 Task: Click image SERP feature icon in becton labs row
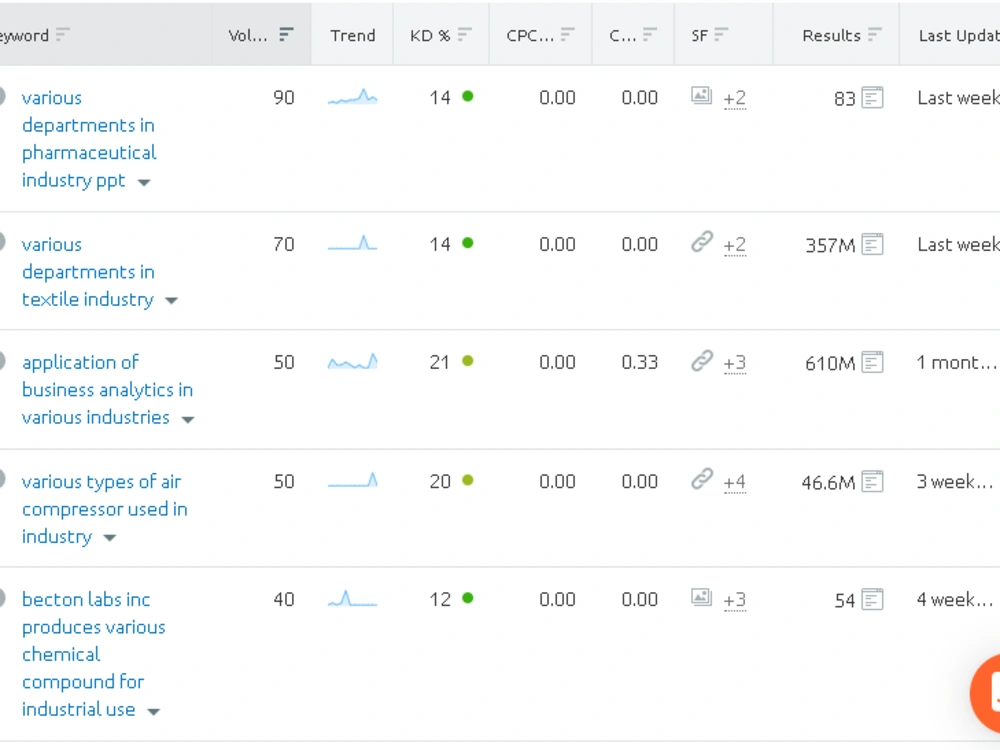point(702,598)
